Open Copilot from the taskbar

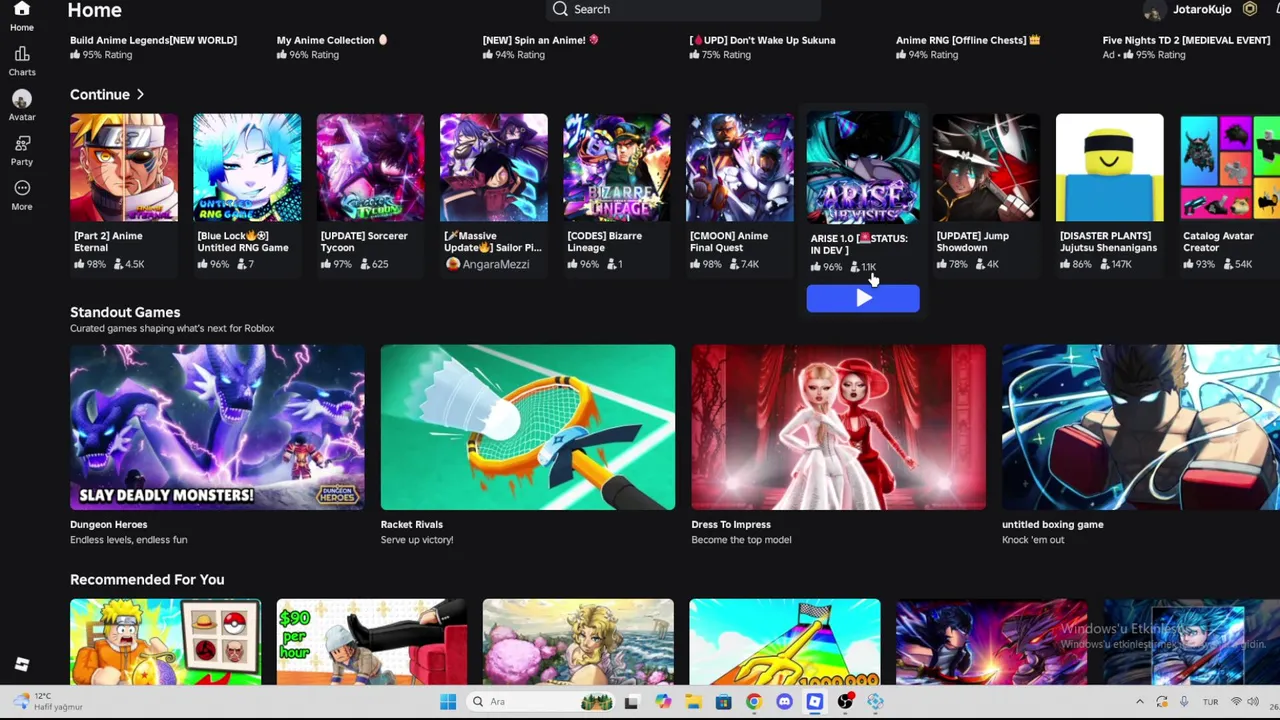tap(662, 702)
